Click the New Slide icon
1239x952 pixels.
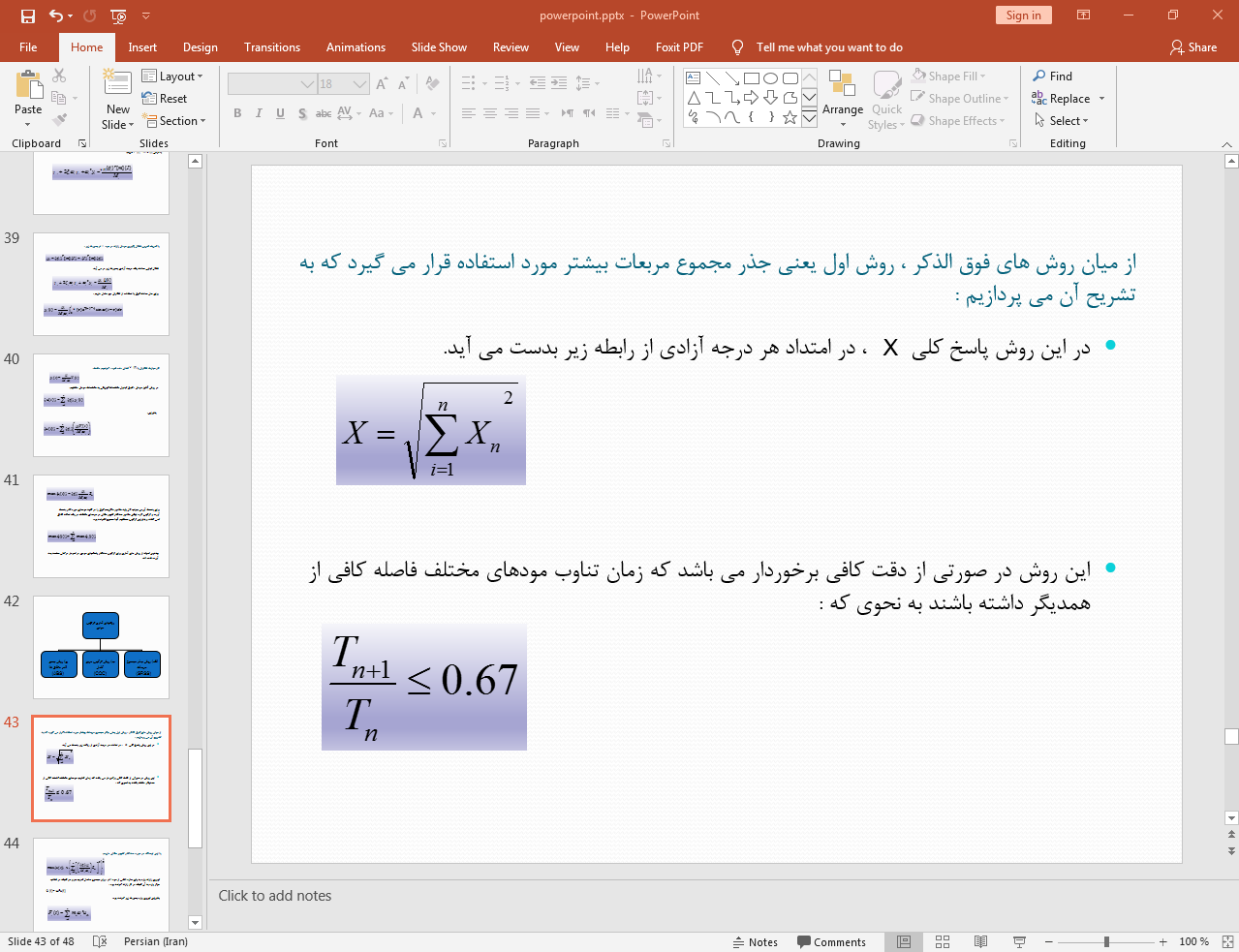[117, 84]
